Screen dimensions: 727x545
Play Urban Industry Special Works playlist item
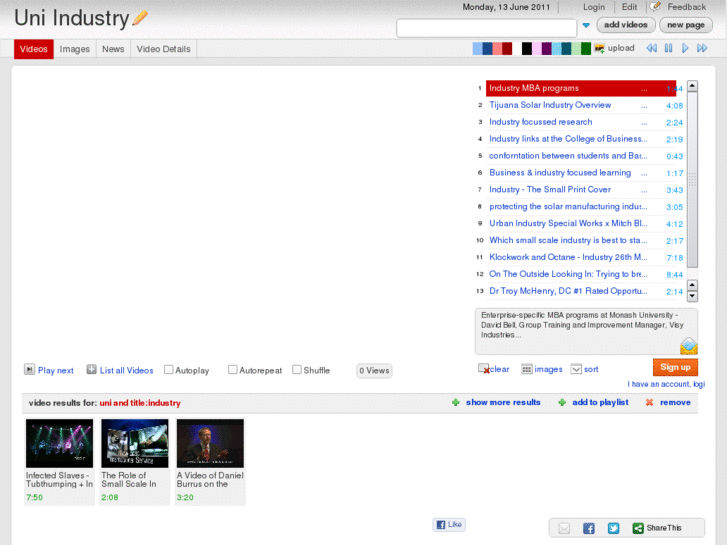point(568,224)
